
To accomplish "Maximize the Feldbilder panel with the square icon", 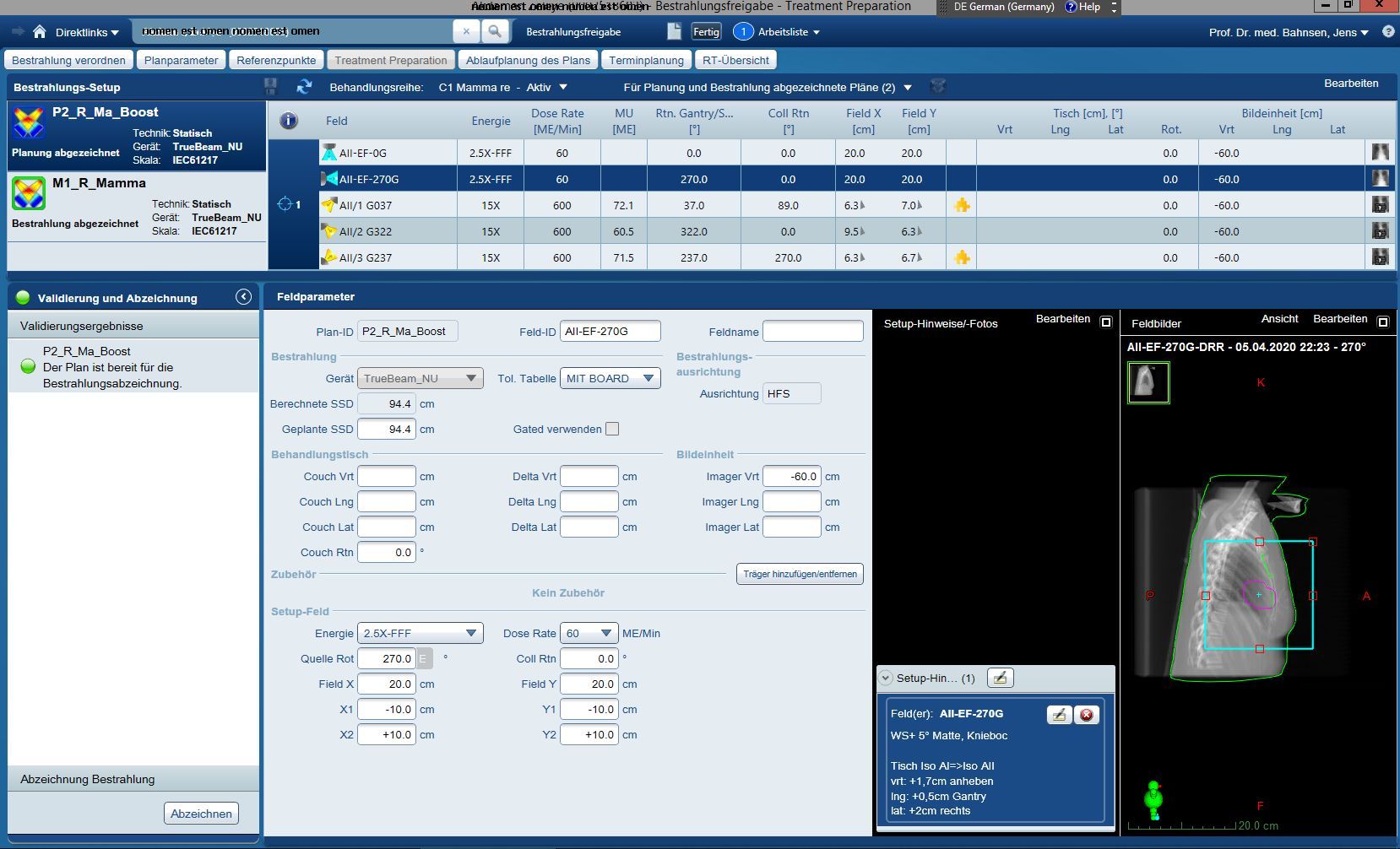I will pyautogui.click(x=1382, y=322).
